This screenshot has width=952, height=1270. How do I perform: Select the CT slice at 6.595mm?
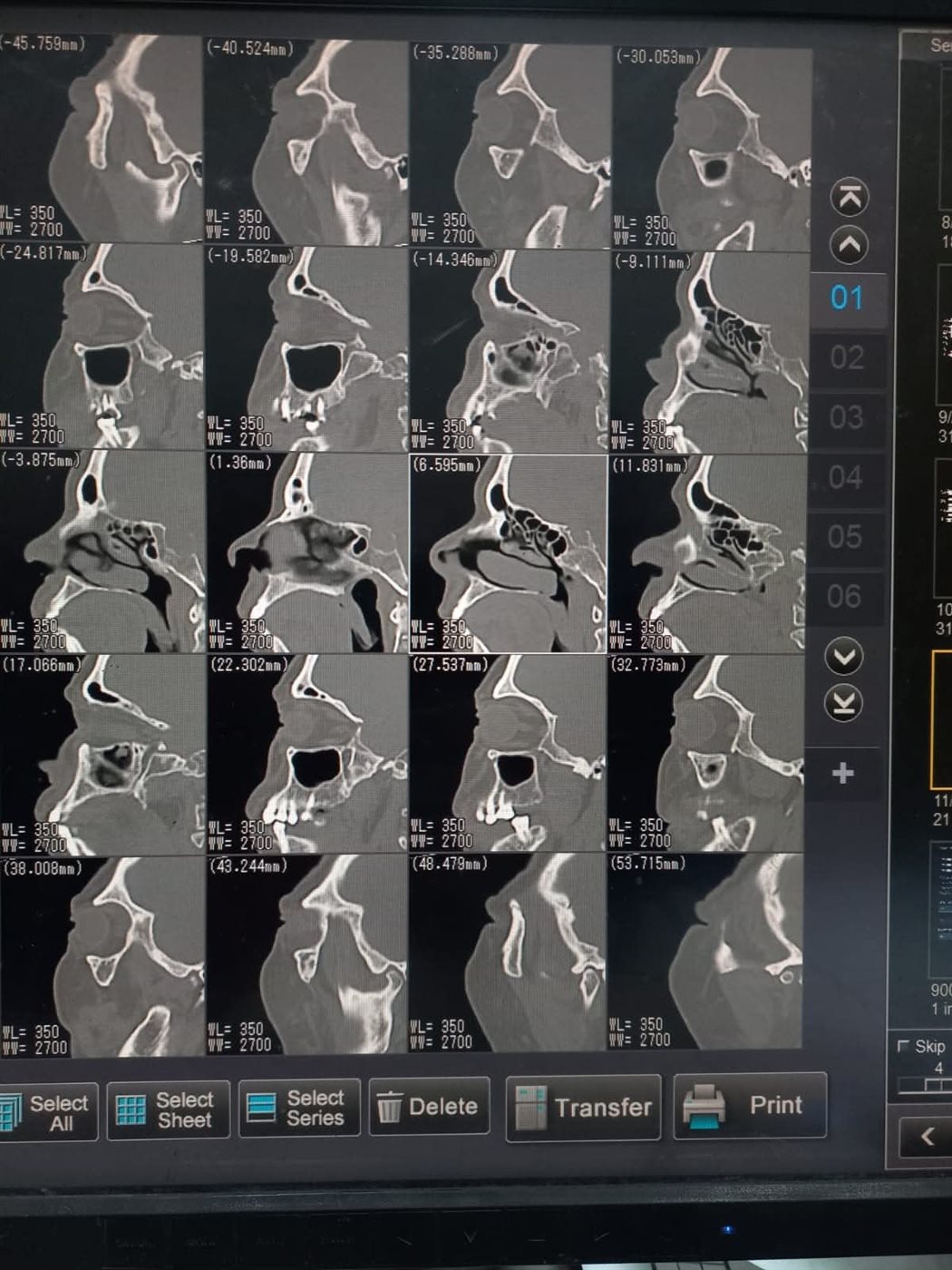[508, 553]
